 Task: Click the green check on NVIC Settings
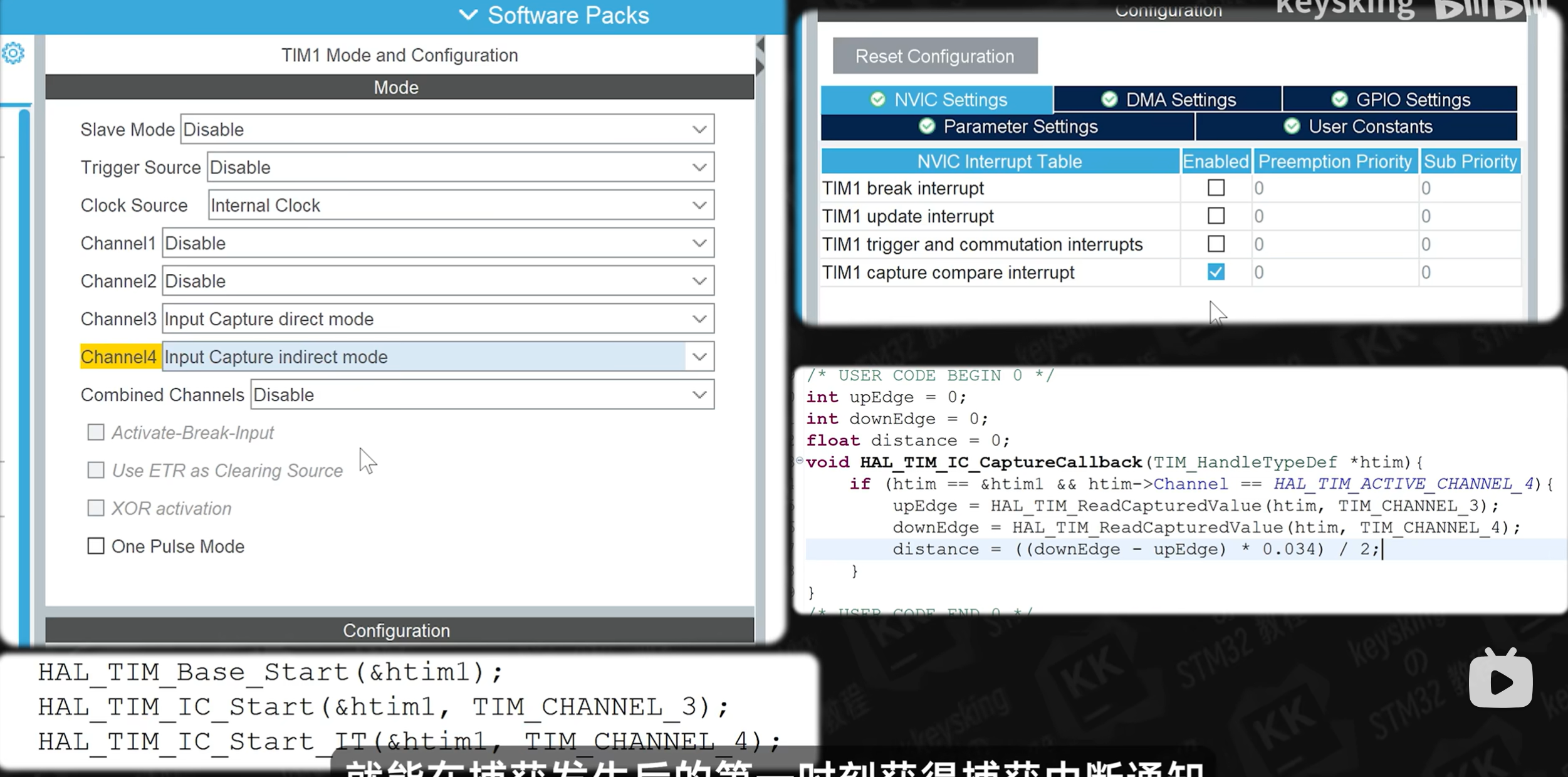tap(878, 100)
